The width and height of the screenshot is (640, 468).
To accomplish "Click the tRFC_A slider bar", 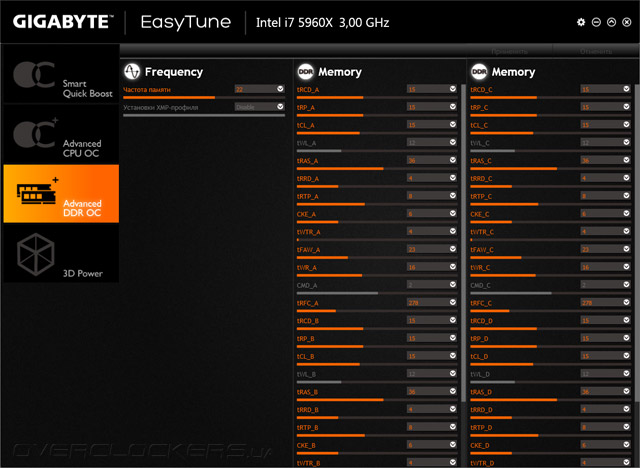I will coord(377,311).
